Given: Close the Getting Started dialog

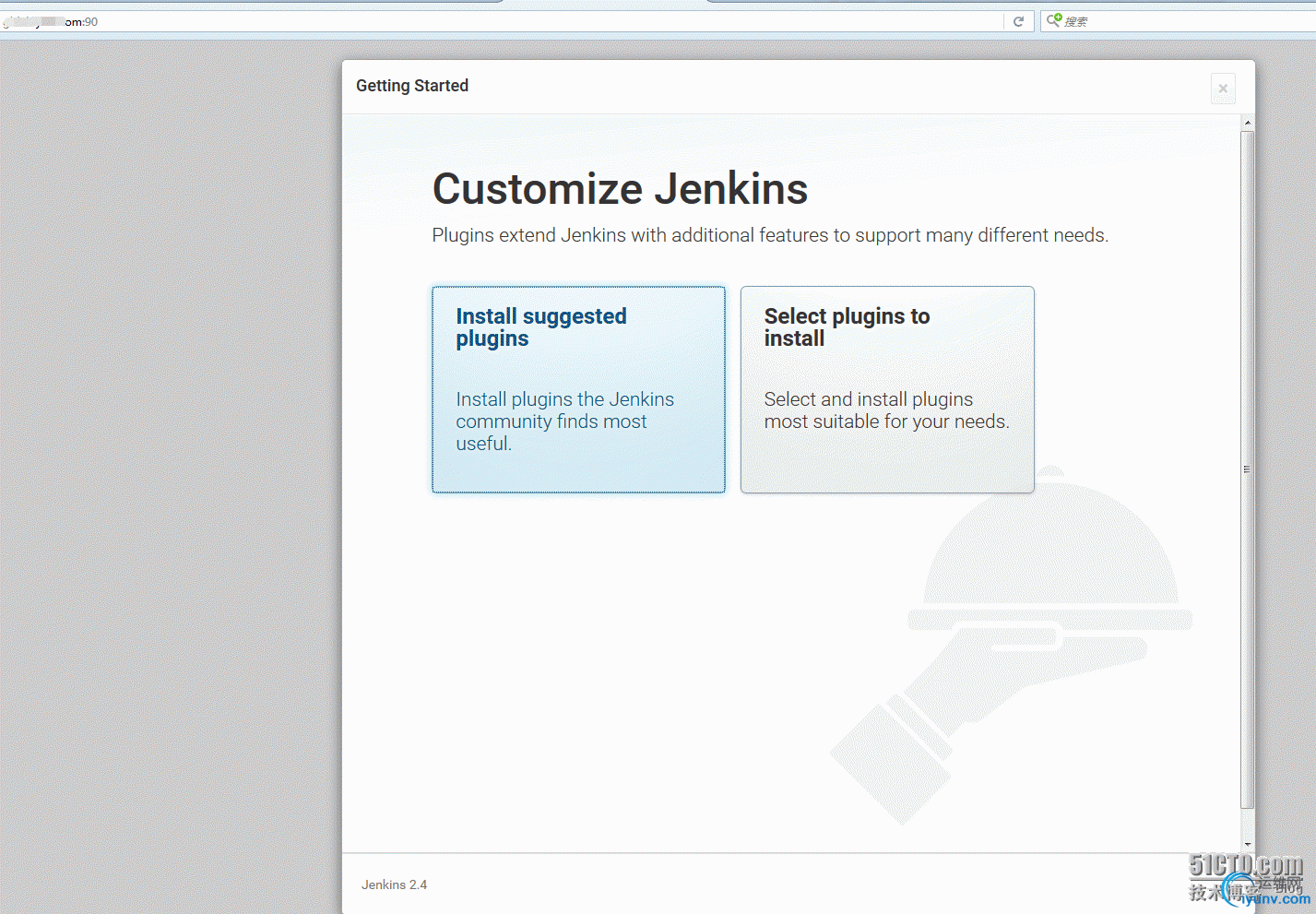Looking at the screenshot, I should coord(1223,89).
